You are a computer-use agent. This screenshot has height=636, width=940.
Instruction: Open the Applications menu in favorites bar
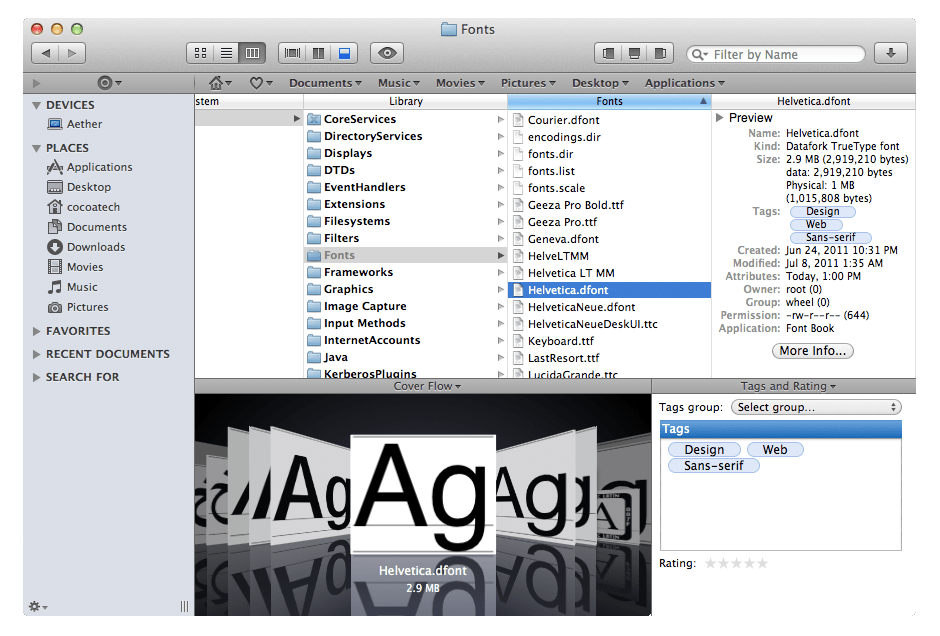point(685,83)
